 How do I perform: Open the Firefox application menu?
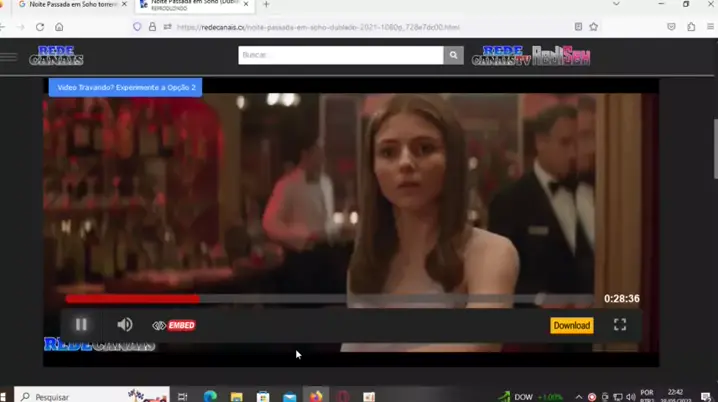click(x=709, y=27)
